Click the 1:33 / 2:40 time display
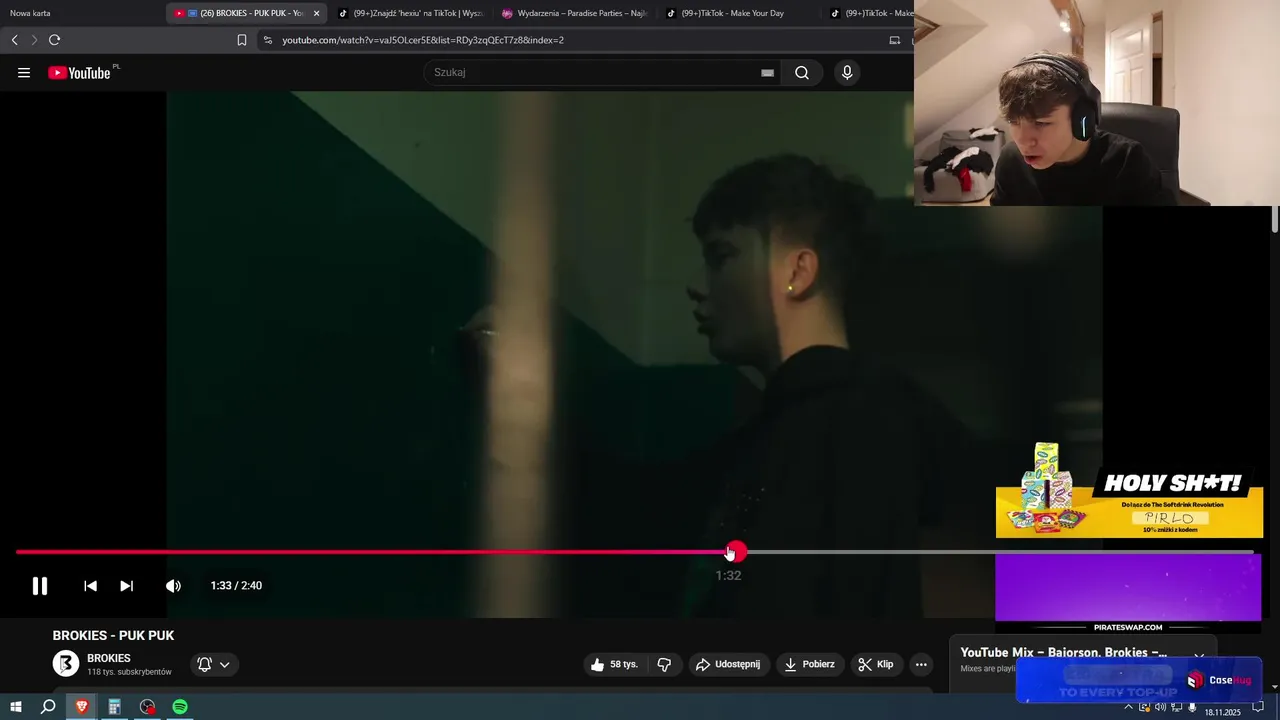The height and width of the screenshot is (720, 1280). (236, 586)
